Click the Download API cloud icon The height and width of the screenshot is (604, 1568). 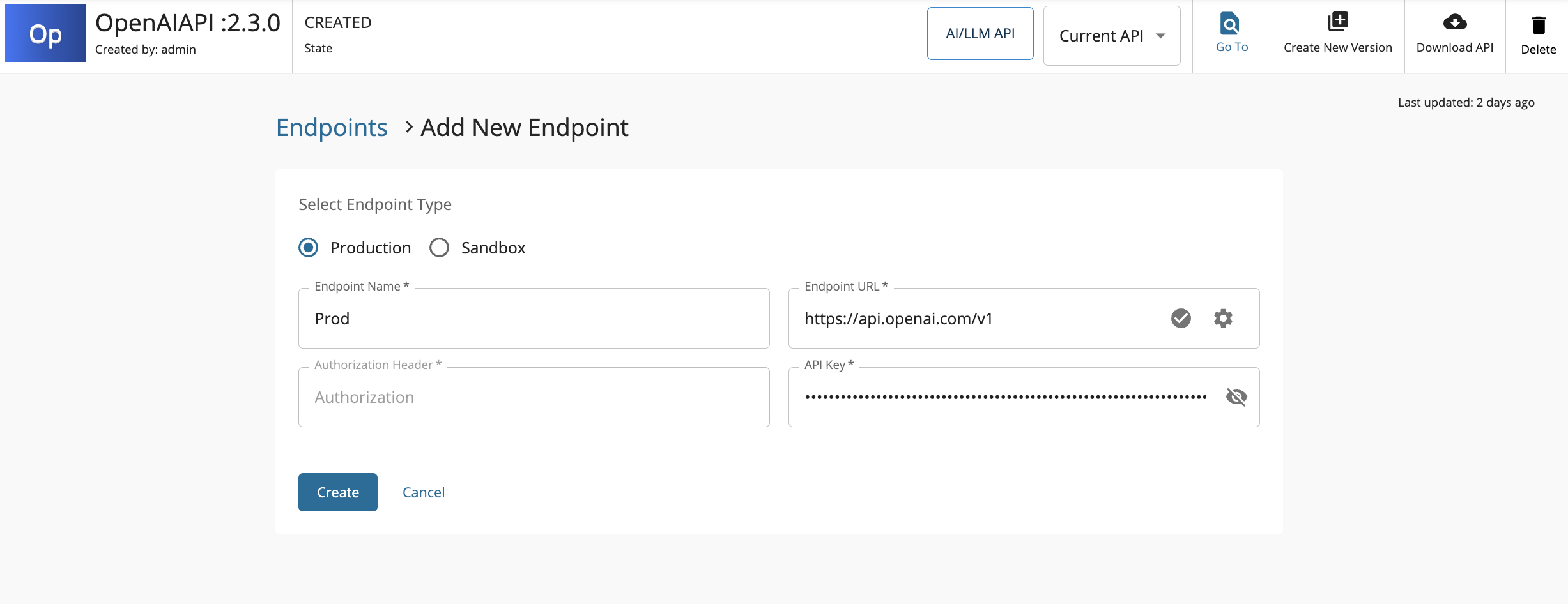click(x=1454, y=22)
